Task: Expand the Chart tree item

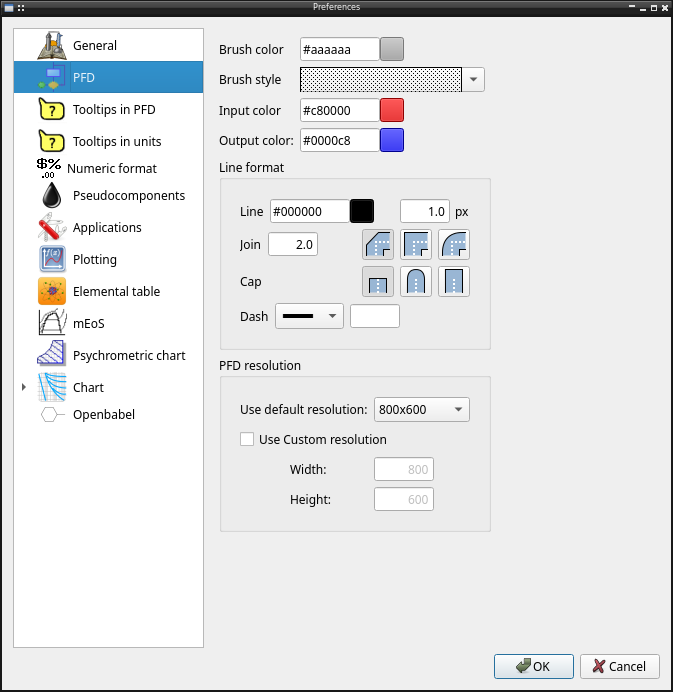Action: (x=24, y=387)
